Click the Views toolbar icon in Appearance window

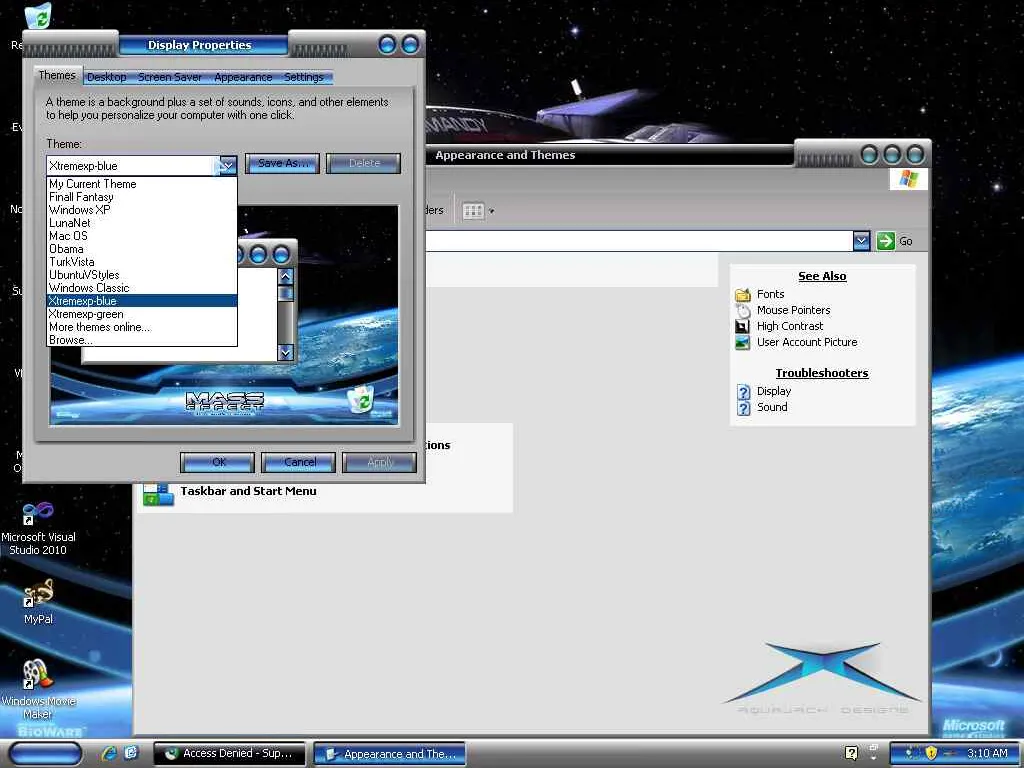473,211
